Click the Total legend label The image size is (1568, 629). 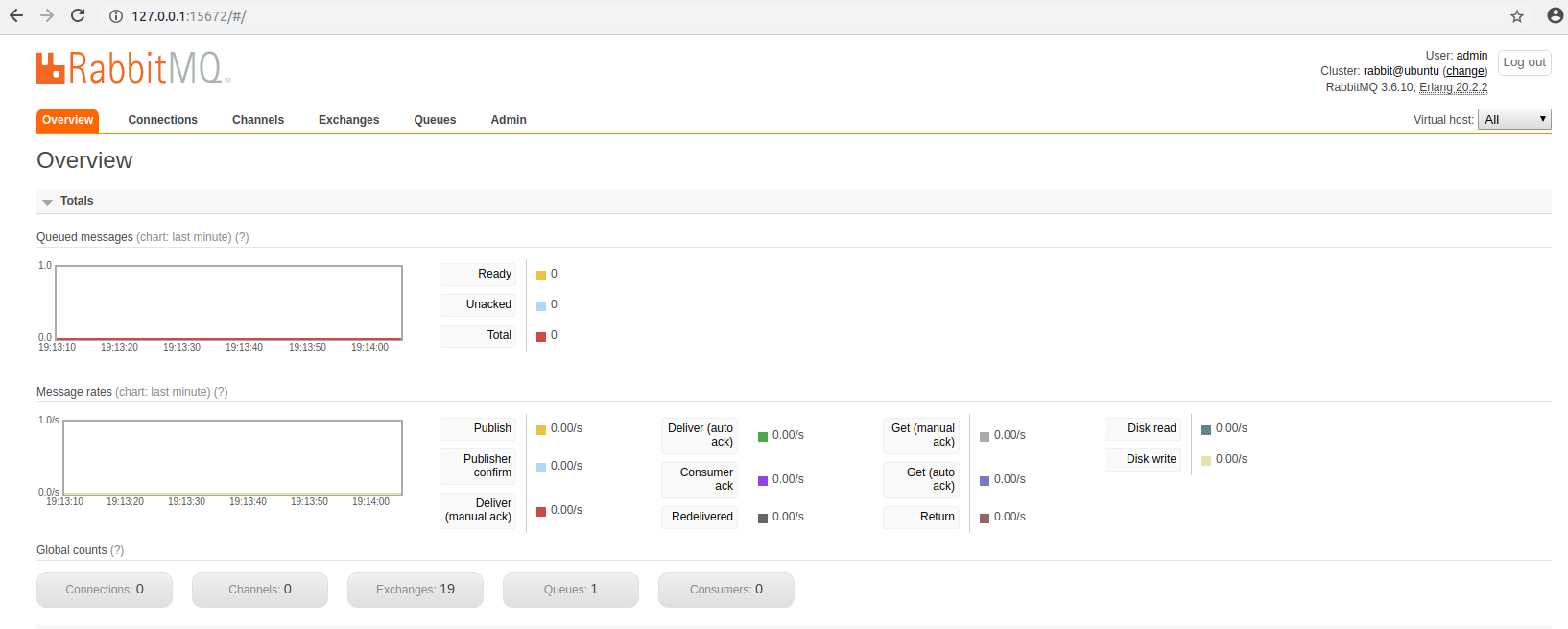tap(478, 335)
